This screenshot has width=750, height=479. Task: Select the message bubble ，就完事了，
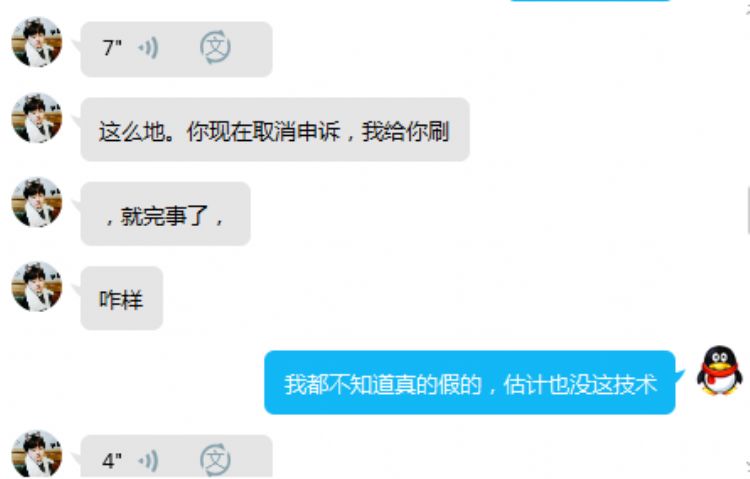[x=165, y=214]
